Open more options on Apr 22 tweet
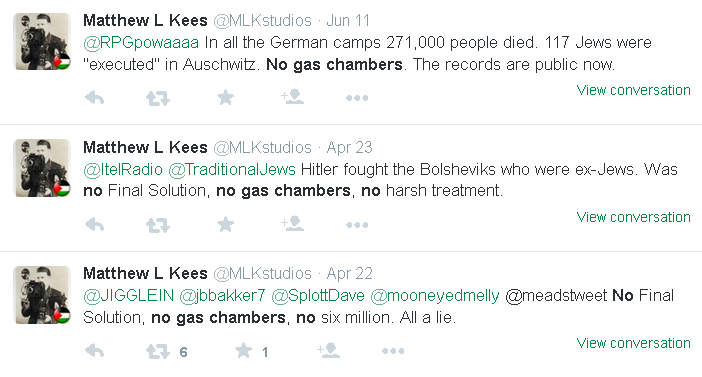The width and height of the screenshot is (702, 377). click(393, 351)
